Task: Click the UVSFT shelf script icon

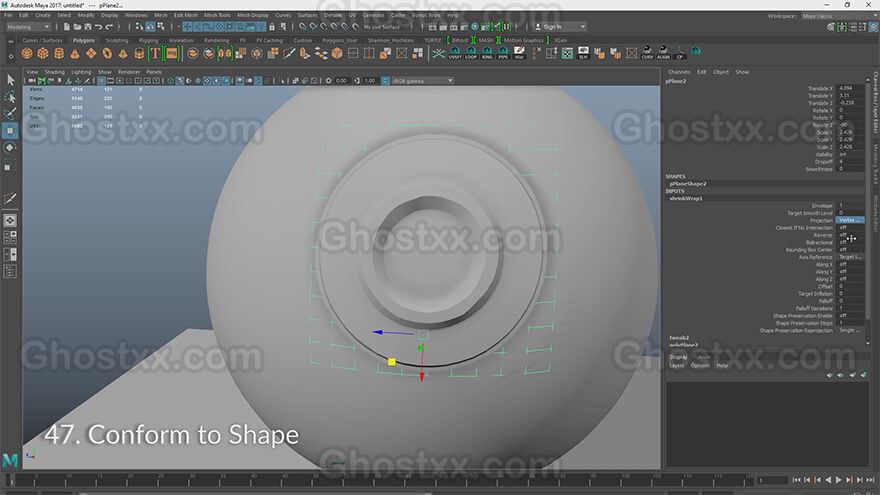Action: tap(455, 53)
